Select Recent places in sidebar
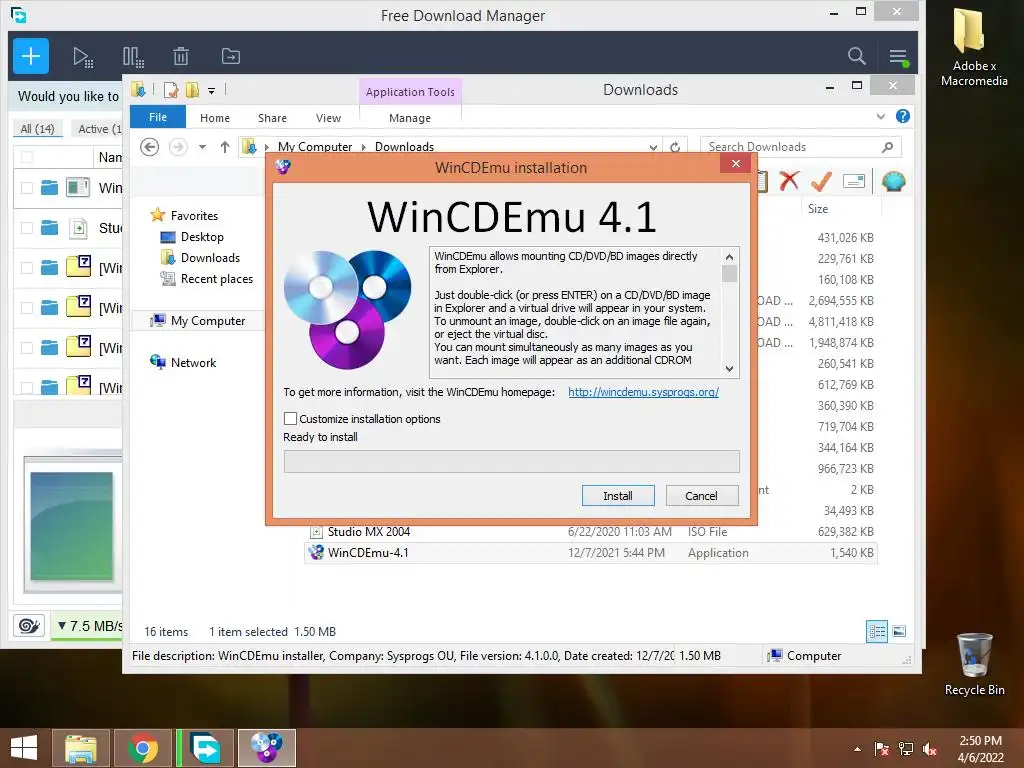1024x768 pixels. click(x=216, y=279)
